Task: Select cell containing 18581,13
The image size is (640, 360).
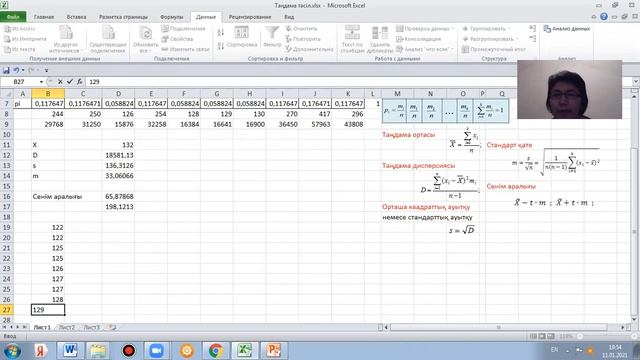Action: [118, 155]
